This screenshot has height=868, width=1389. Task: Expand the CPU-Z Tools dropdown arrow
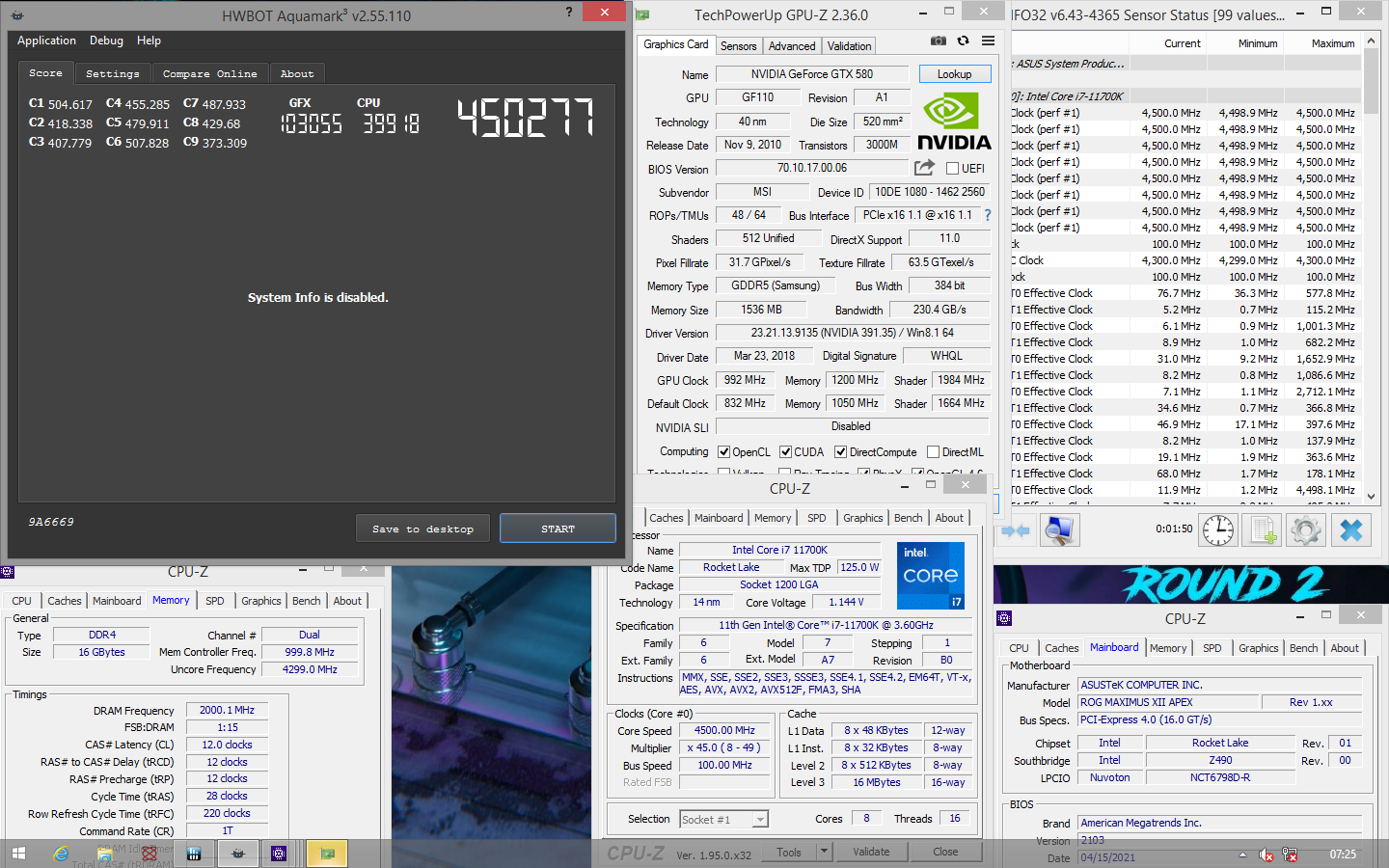point(824,852)
